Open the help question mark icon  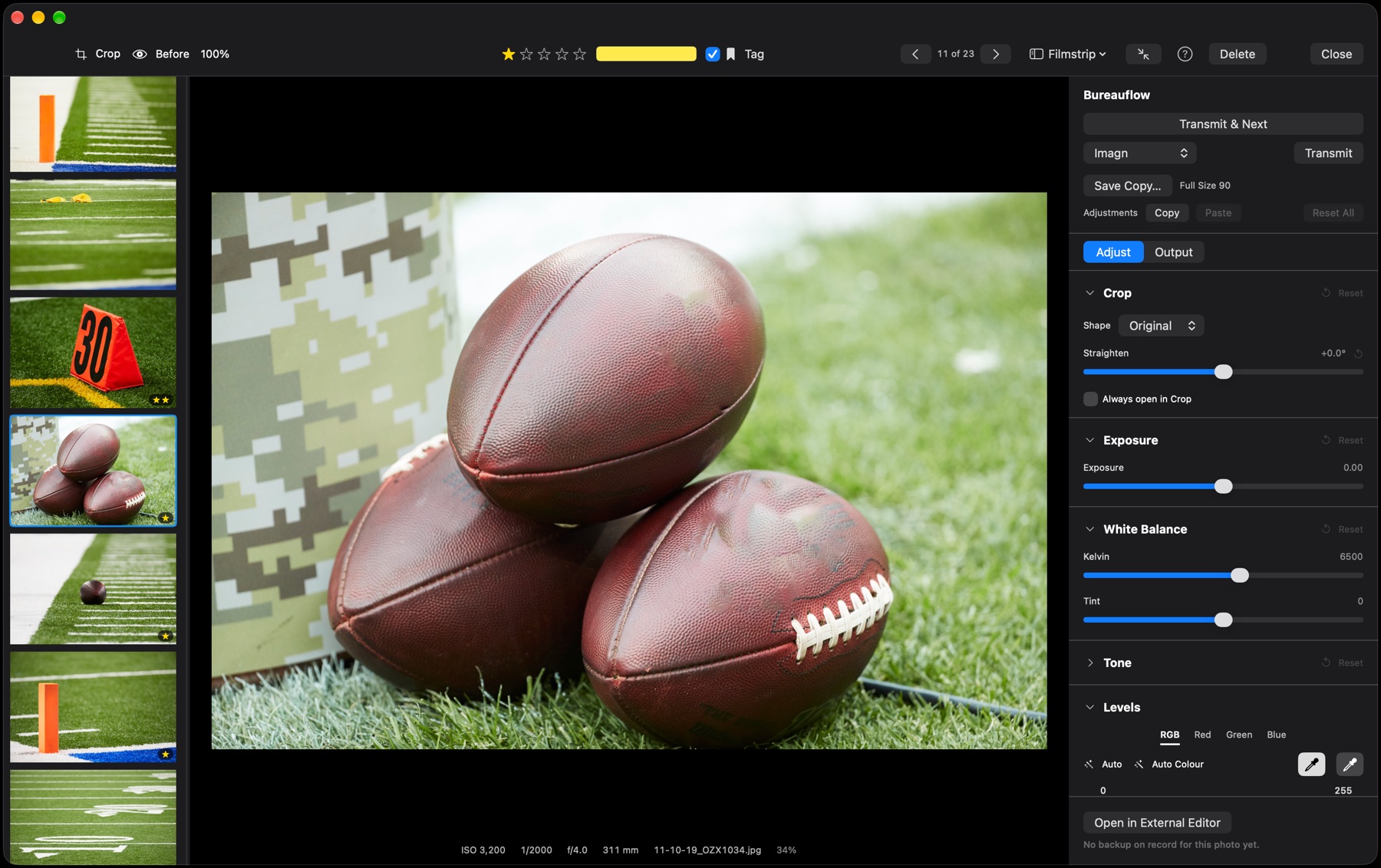point(1185,54)
